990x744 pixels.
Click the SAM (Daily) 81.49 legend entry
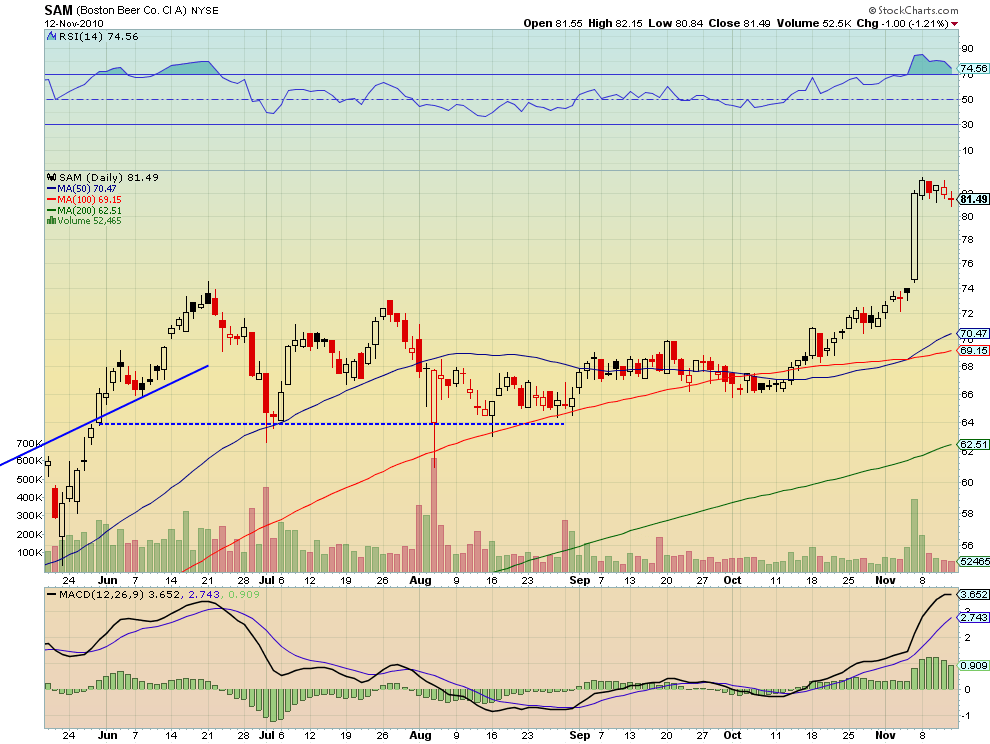[109, 177]
